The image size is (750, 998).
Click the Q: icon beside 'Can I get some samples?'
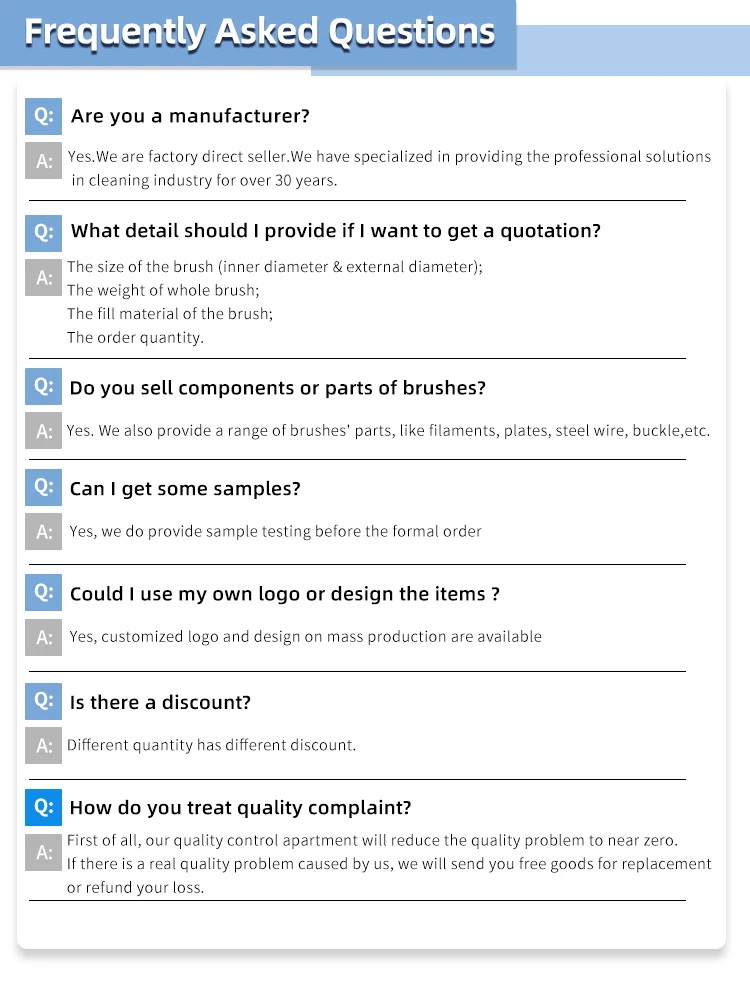[x=43, y=488]
